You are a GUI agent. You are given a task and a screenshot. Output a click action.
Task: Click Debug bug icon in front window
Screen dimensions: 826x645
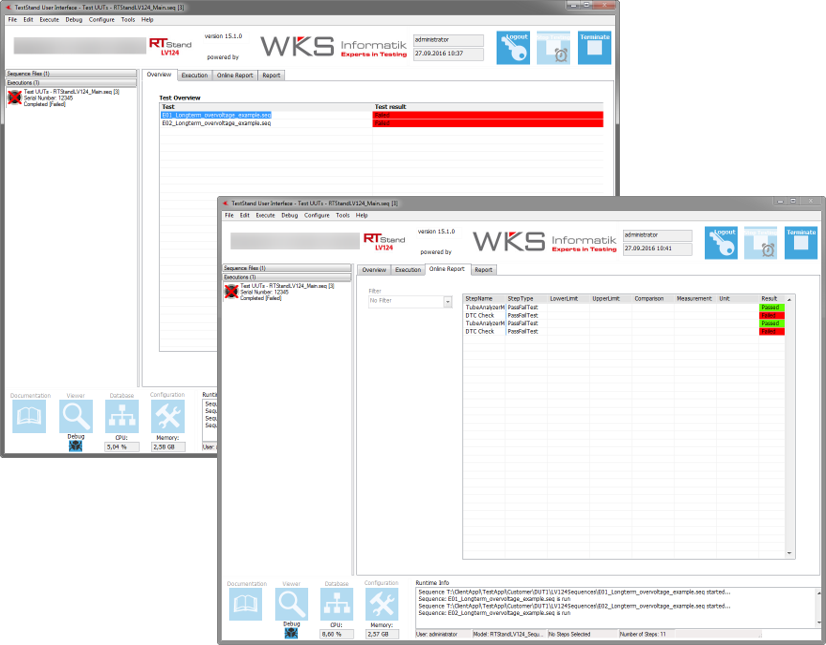pyautogui.click(x=291, y=633)
